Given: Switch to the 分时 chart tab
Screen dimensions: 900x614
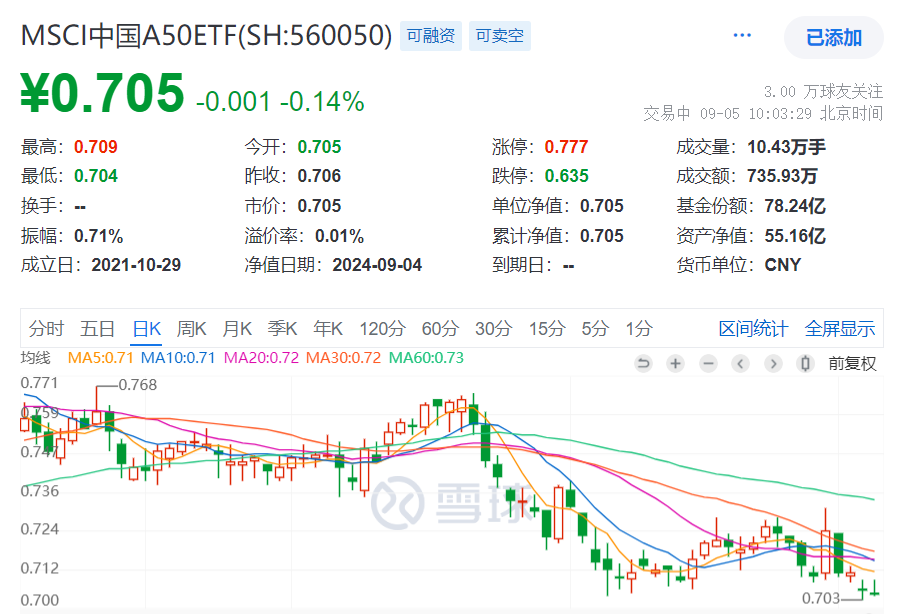Looking at the screenshot, I should pos(46,329).
